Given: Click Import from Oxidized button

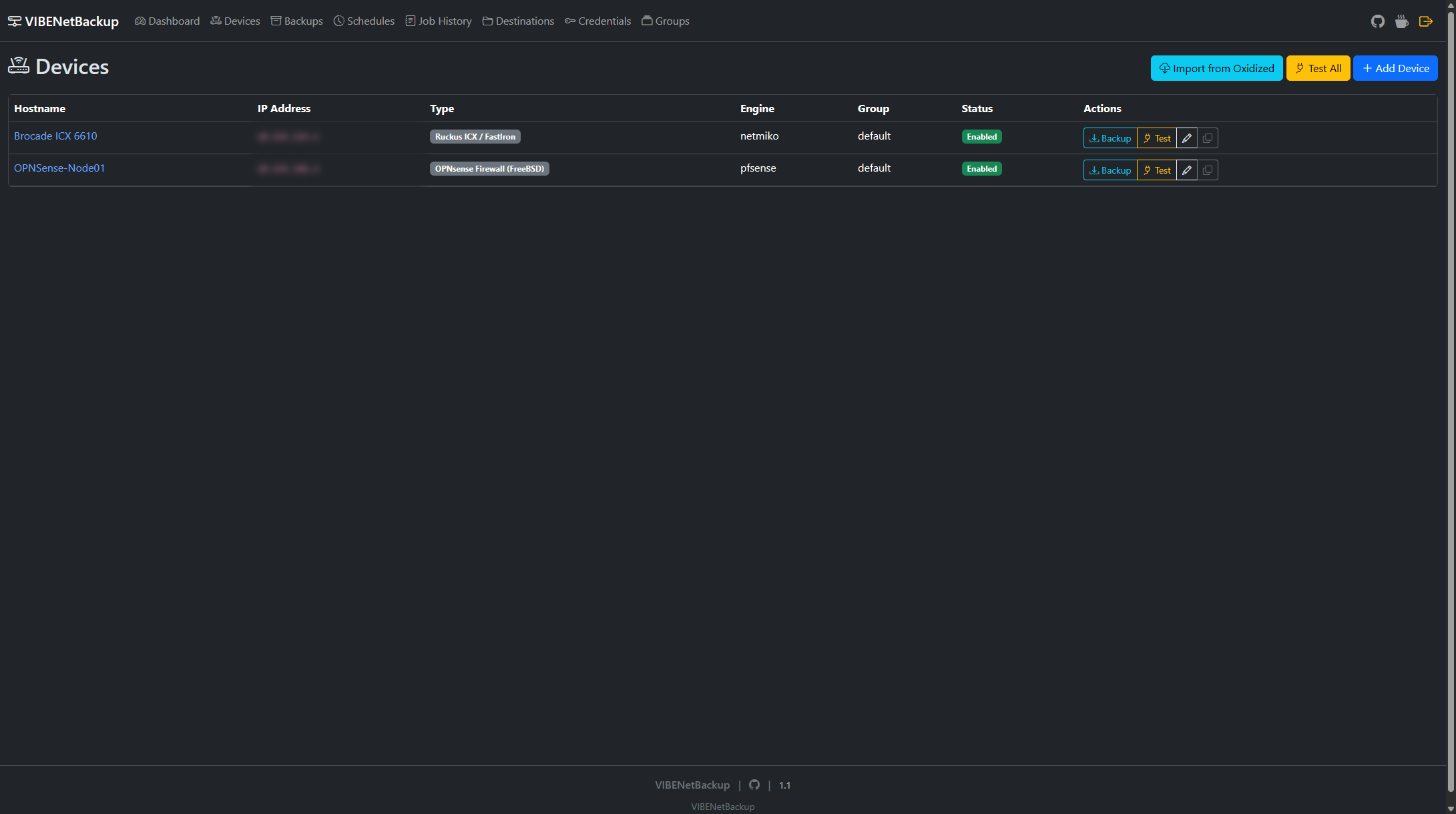Looking at the screenshot, I should click(x=1217, y=68).
